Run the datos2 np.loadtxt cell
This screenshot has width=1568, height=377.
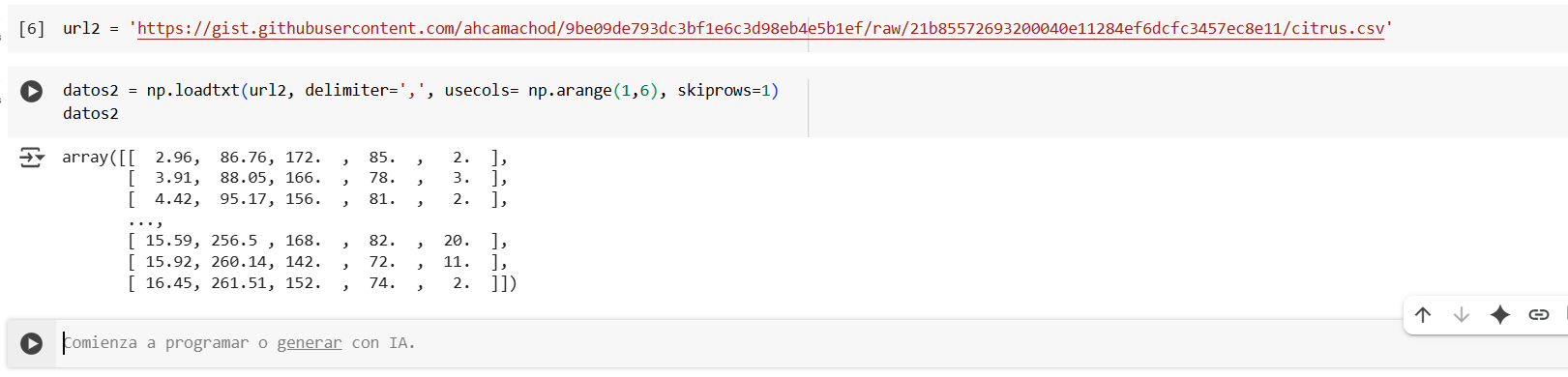(32, 91)
